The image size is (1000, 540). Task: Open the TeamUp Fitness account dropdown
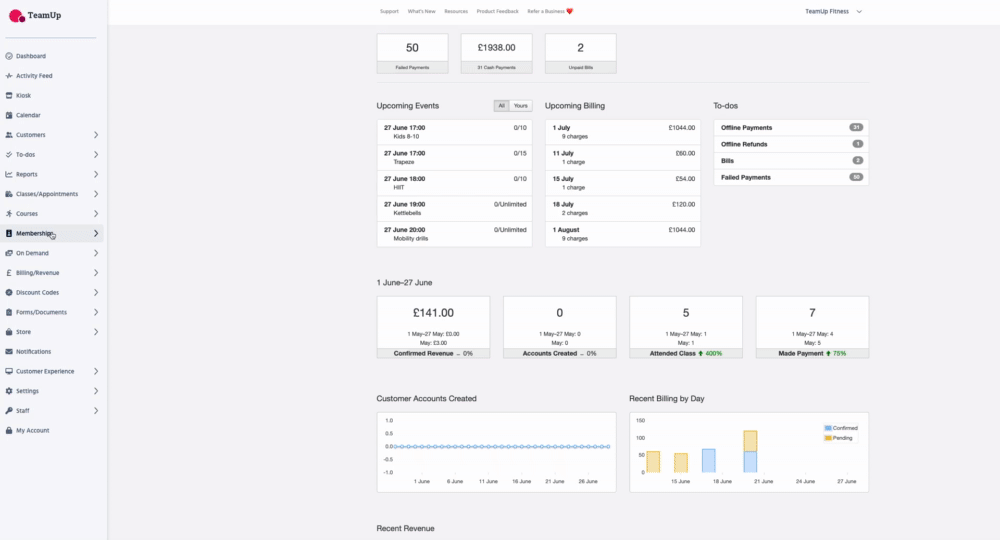coord(833,11)
